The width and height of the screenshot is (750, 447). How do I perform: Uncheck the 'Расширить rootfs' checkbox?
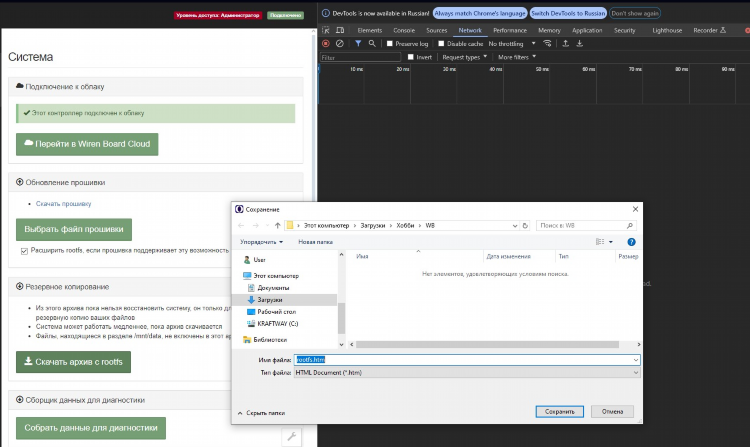24,251
